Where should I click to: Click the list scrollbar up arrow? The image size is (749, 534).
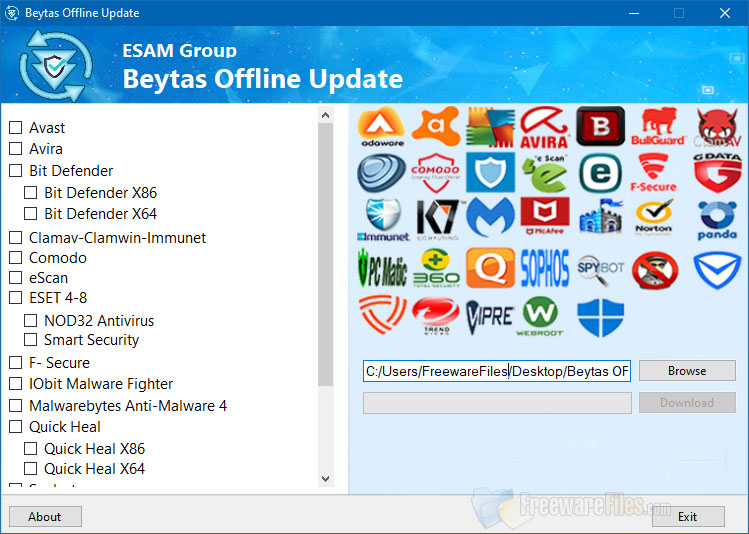pos(326,115)
